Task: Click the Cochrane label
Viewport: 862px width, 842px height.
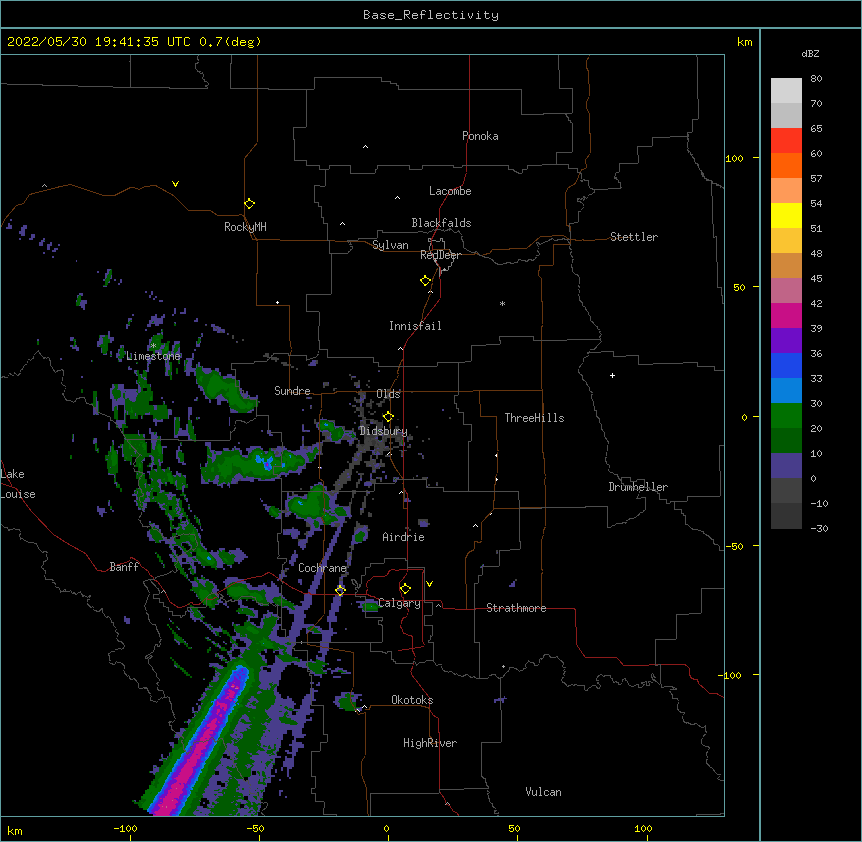Action: (x=322, y=568)
